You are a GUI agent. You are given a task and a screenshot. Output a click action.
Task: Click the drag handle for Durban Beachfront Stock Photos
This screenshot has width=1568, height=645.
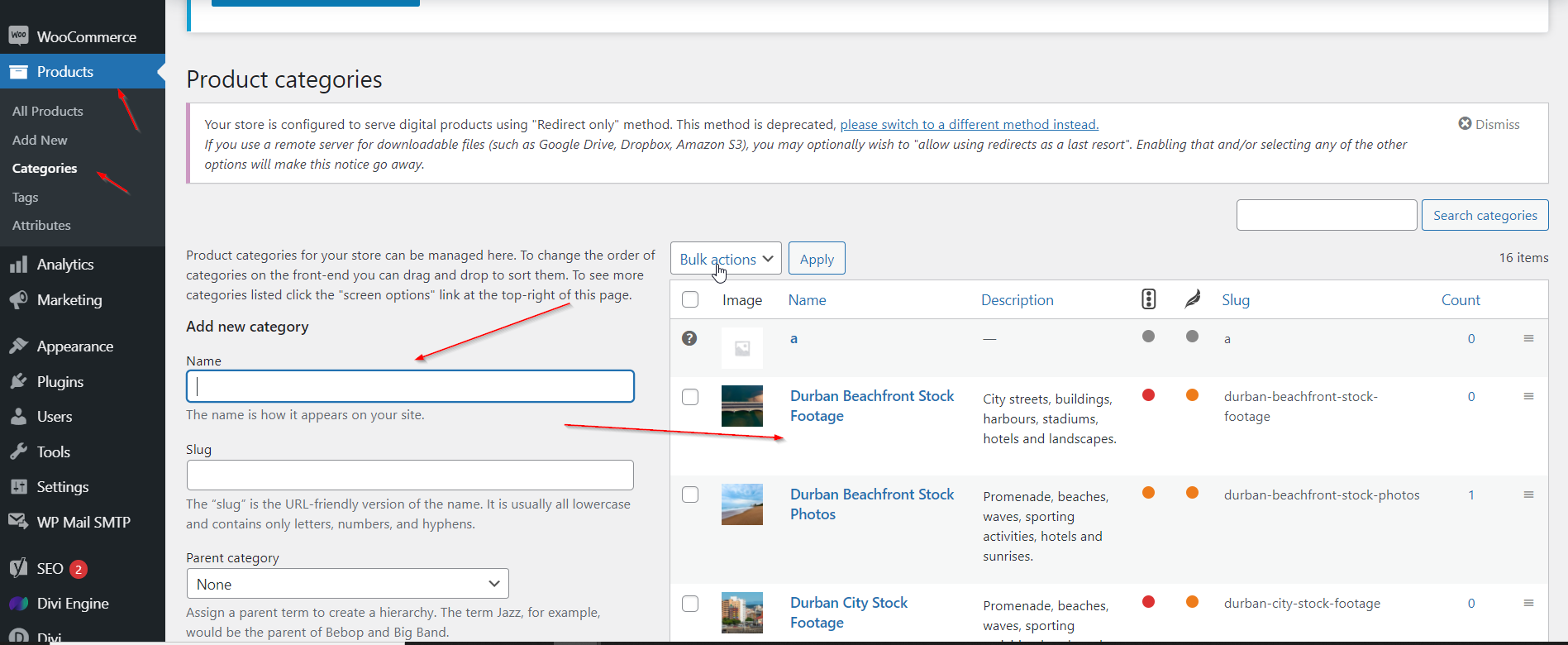1528,494
